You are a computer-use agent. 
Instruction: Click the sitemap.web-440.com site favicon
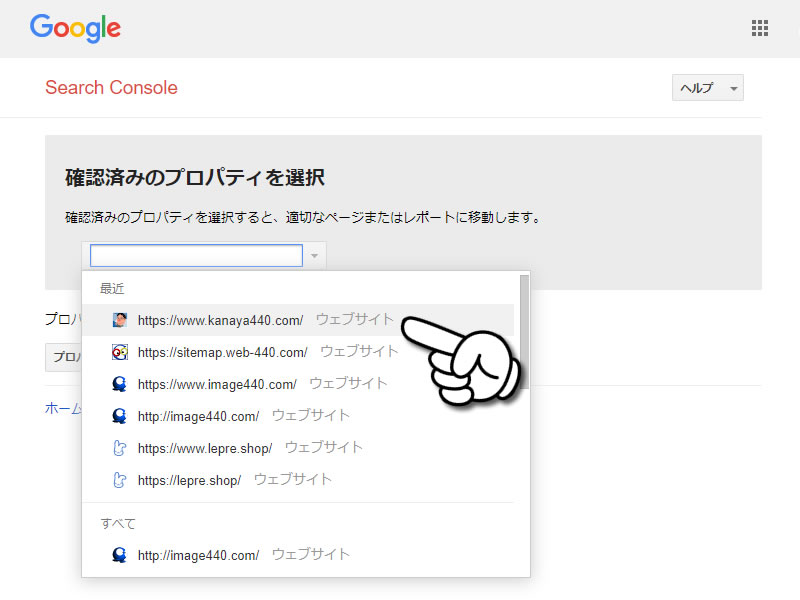point(119,352)
